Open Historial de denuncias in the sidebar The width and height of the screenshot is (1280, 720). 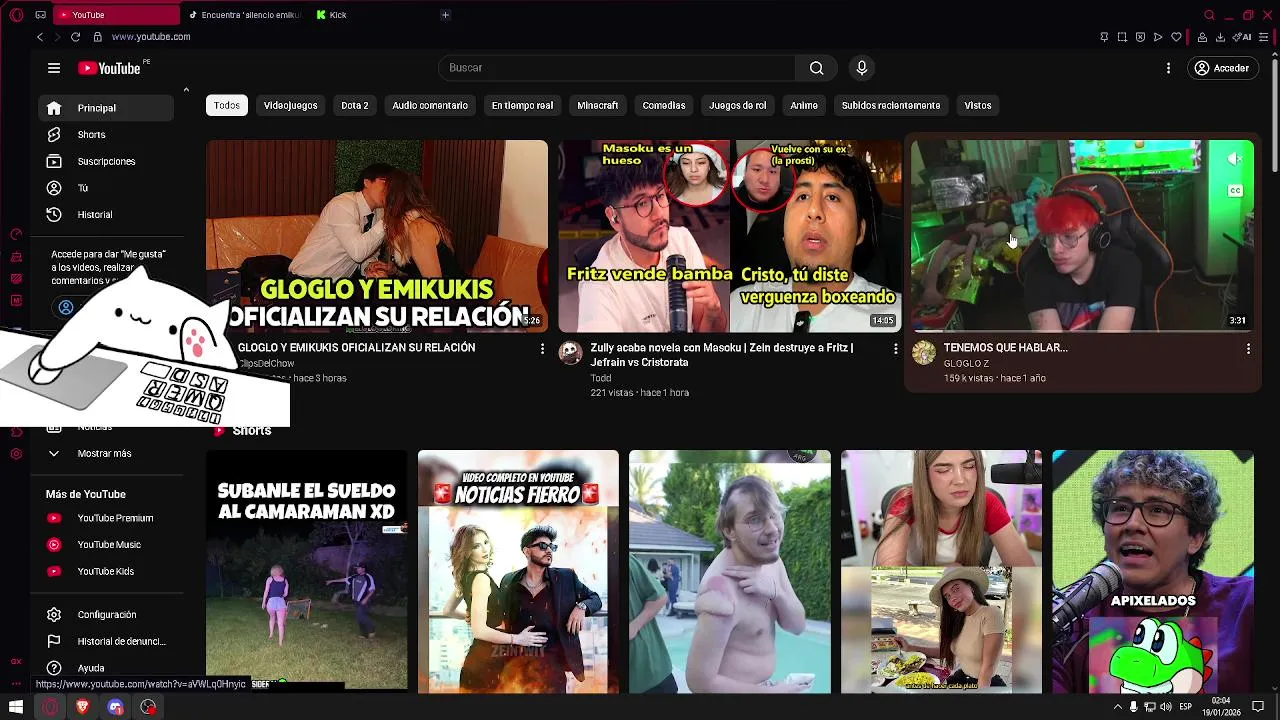pyautogui.click(x=105, y=641)
